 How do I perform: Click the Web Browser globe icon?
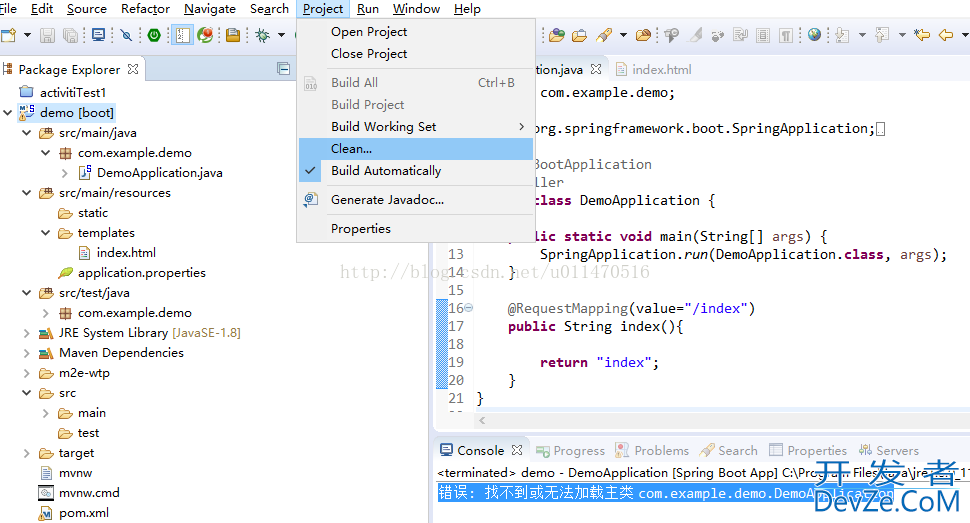click(814, 35)
